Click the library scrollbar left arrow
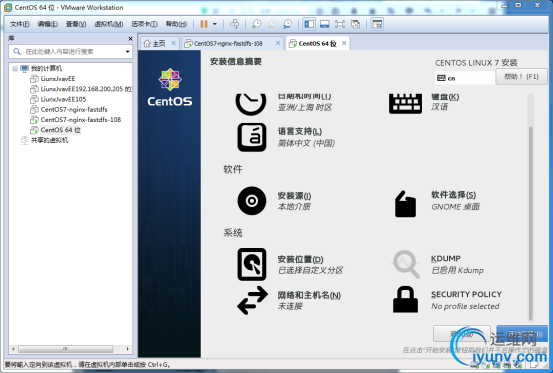The width and height of the screenshot is (553, 373). click(13, 349)
